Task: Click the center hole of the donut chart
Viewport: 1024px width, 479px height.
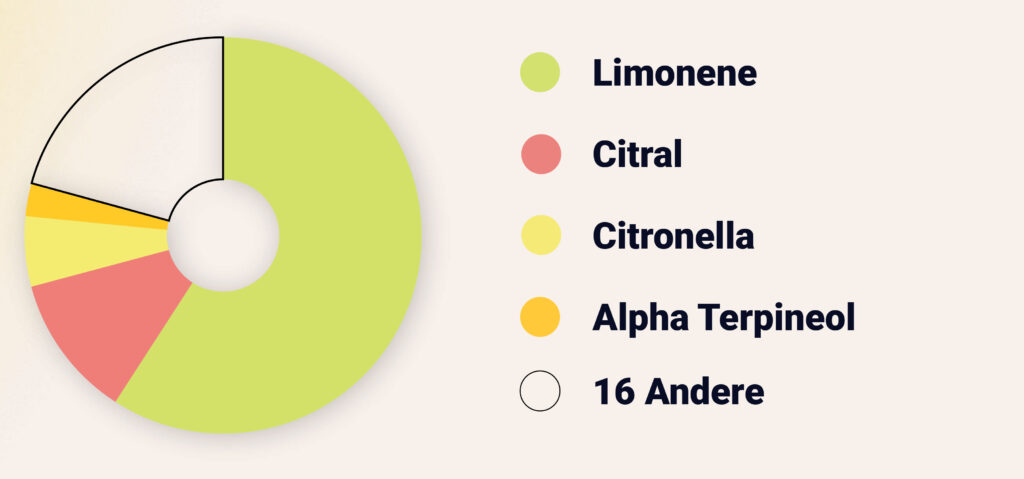Action: coord(223,236)
